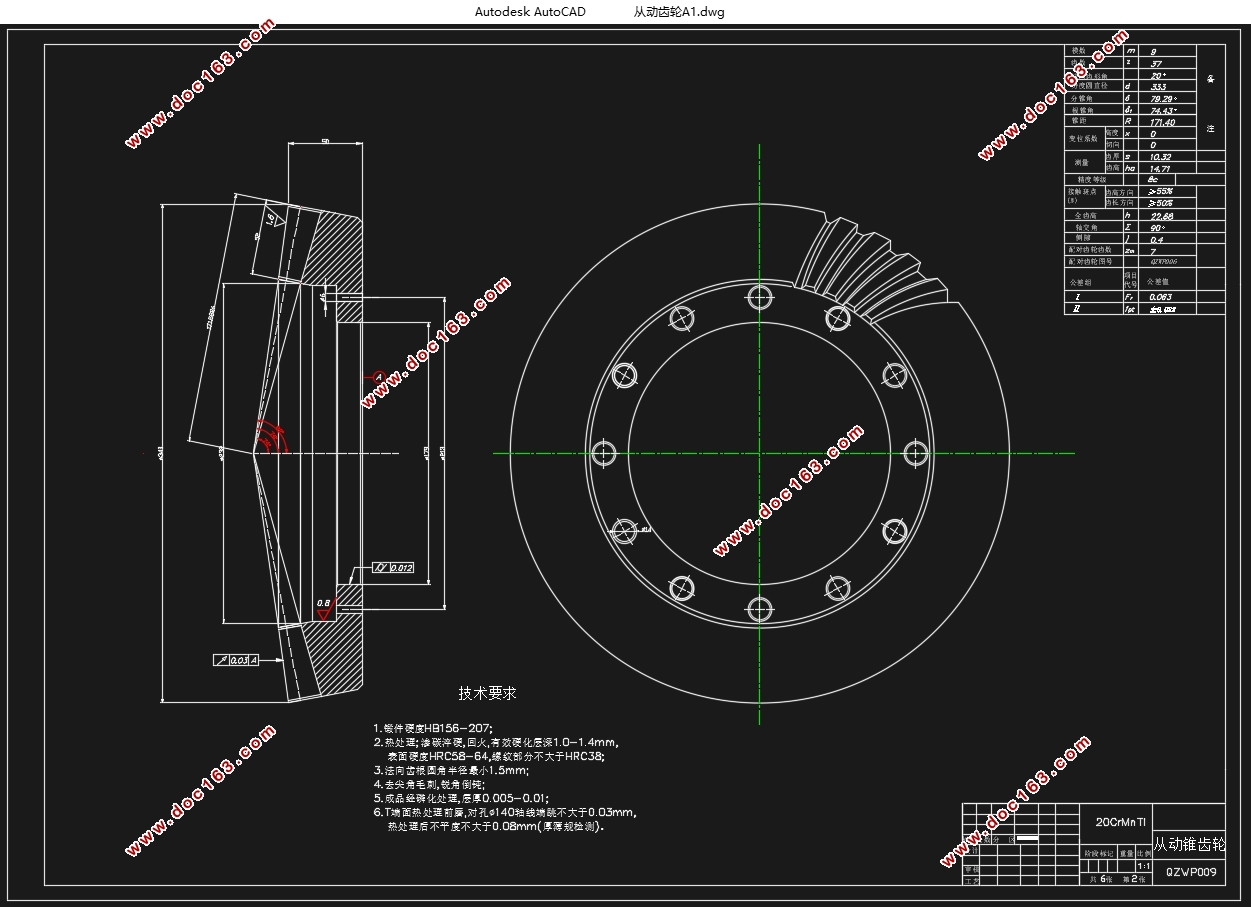Click the red datum A circle marker

click(379, 377)
